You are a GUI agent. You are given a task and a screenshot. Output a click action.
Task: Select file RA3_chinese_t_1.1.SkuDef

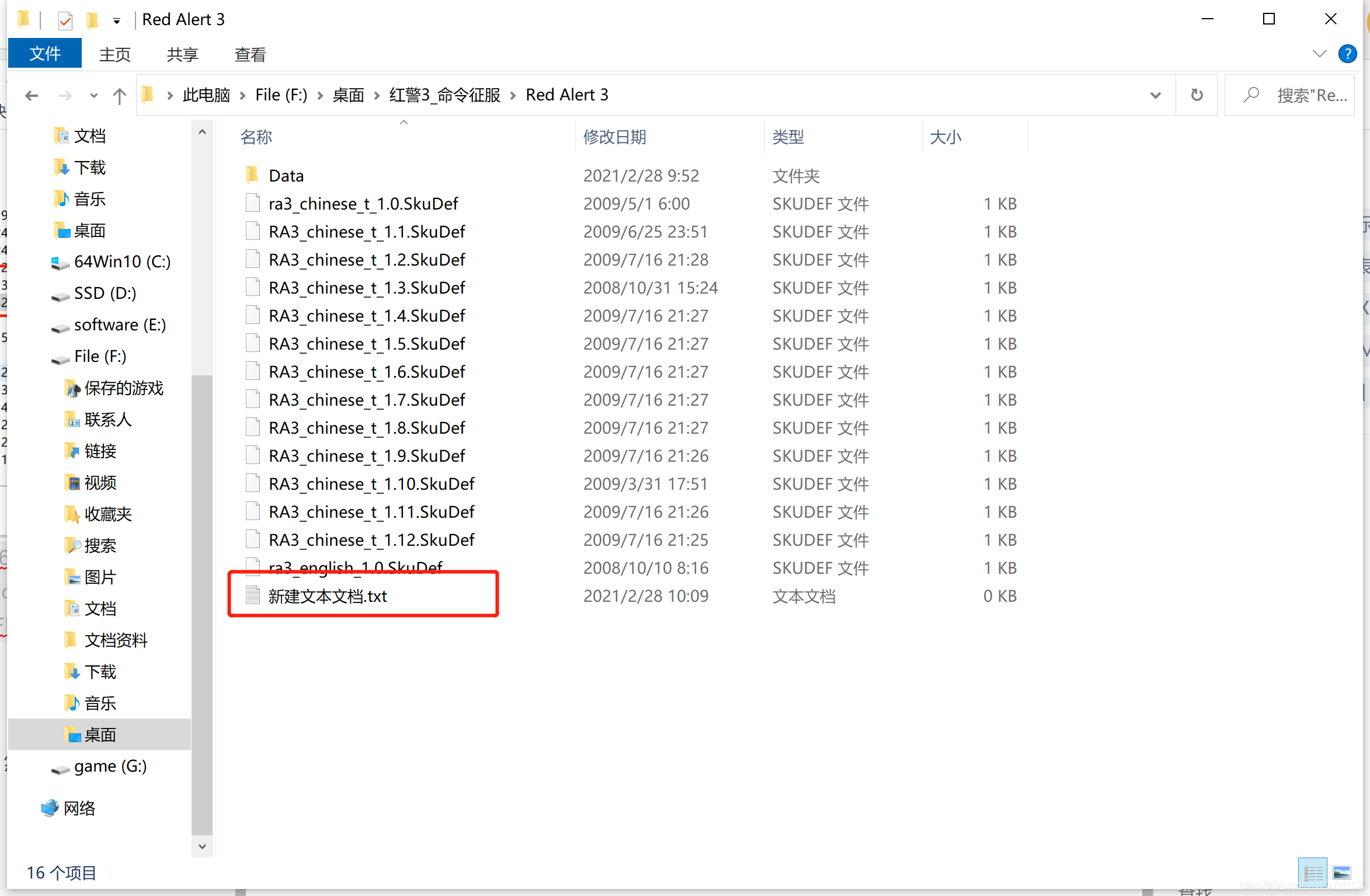(367, 232)
